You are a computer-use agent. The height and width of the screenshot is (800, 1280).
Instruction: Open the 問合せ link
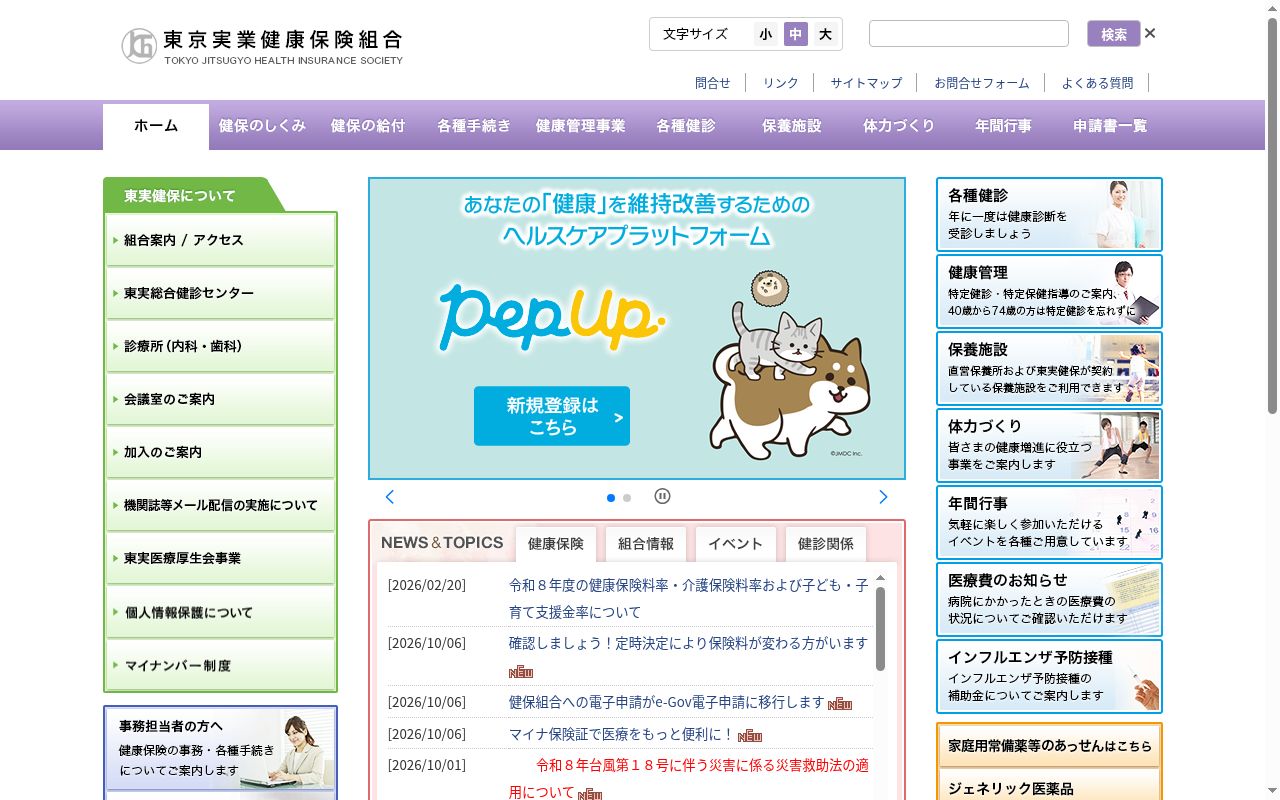(713, 83)
